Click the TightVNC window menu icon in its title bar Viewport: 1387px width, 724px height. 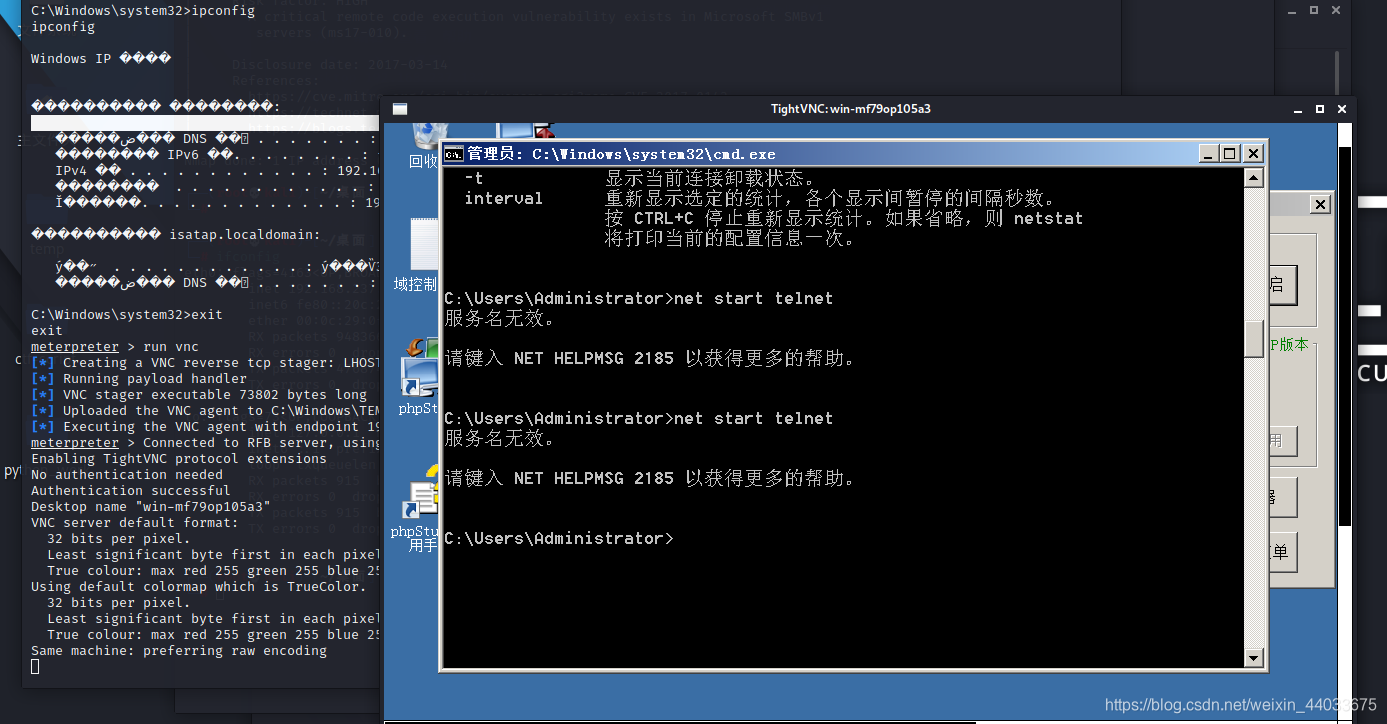pos(399,109)
